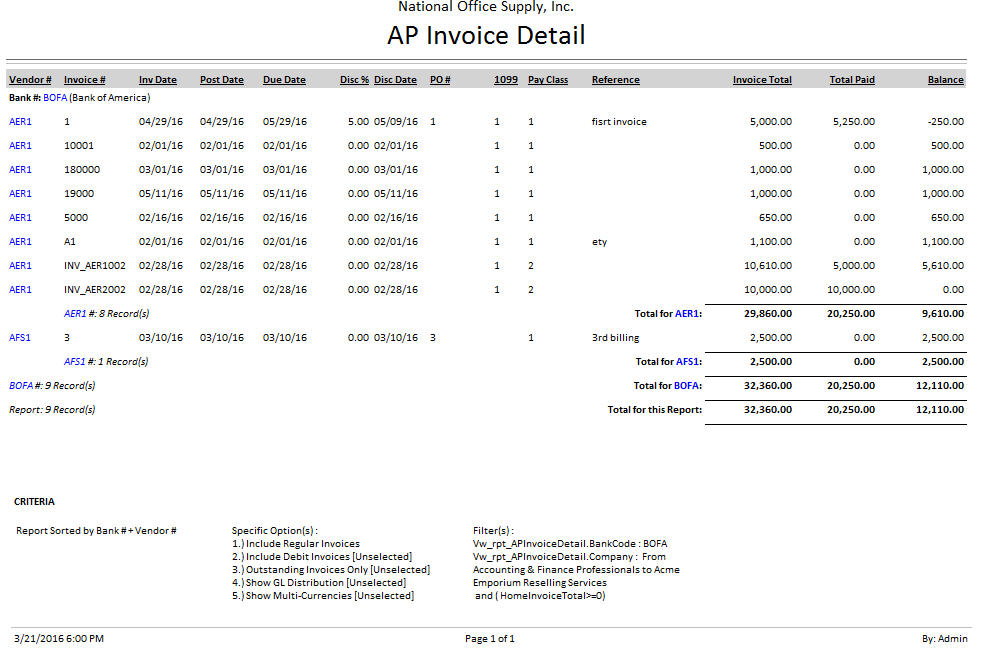Click AFS1 link in 'Total for AFS1' label

(x=686, y=362)
